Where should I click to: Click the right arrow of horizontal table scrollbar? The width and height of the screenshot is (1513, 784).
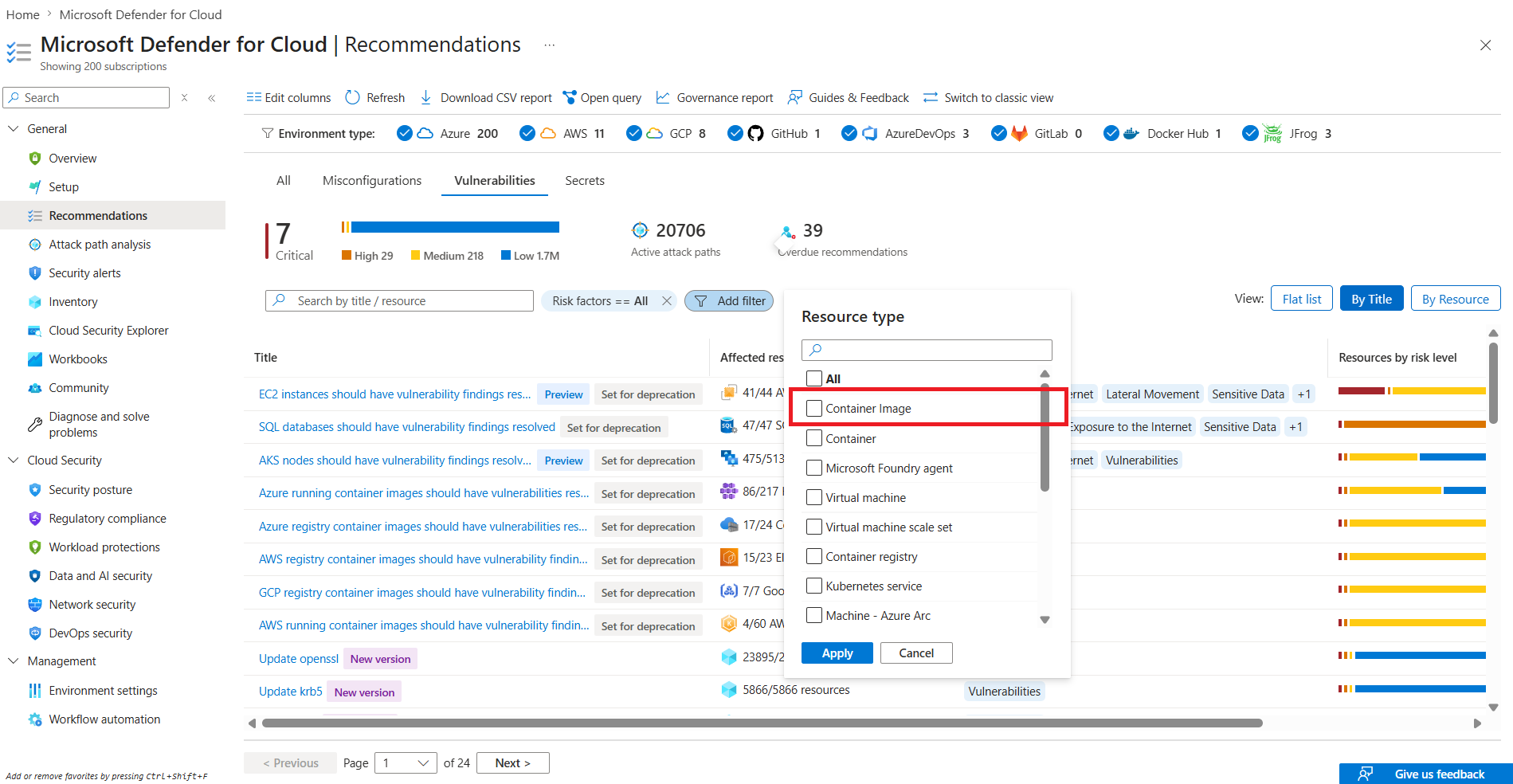click(x=1477, y=723)
